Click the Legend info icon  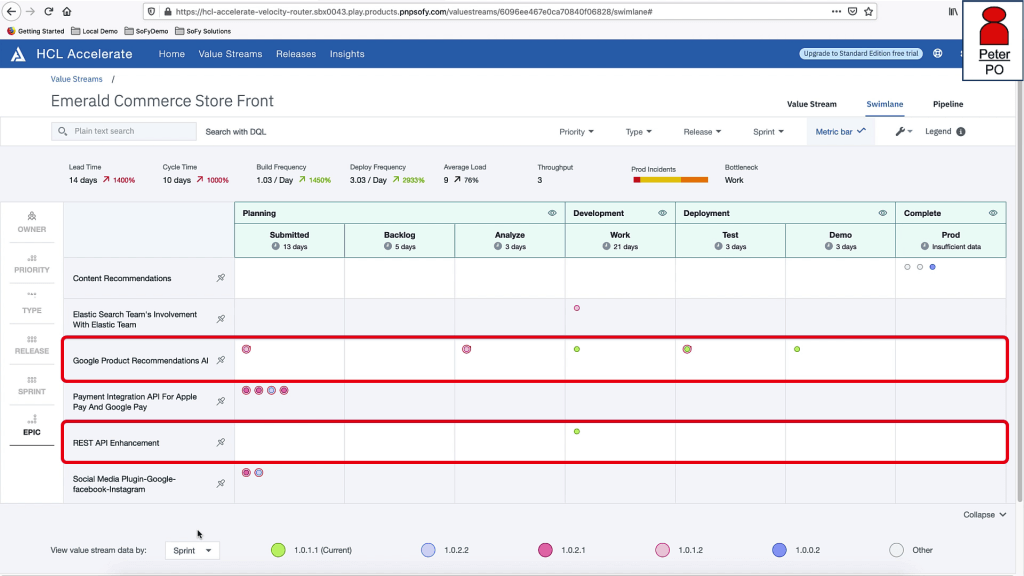[961, 131]
